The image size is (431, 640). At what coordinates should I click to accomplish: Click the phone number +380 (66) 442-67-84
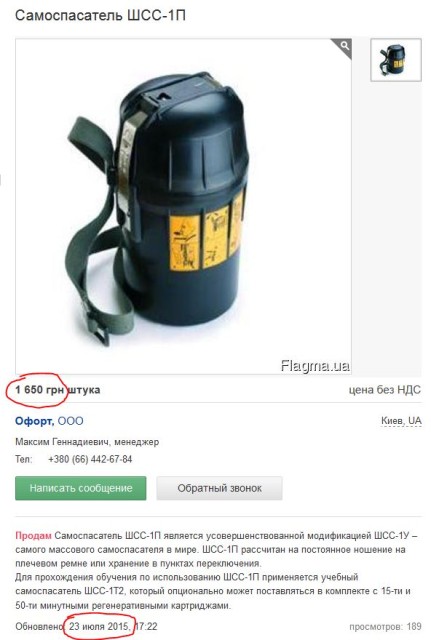pyautogui.click(x=90, y=459)
